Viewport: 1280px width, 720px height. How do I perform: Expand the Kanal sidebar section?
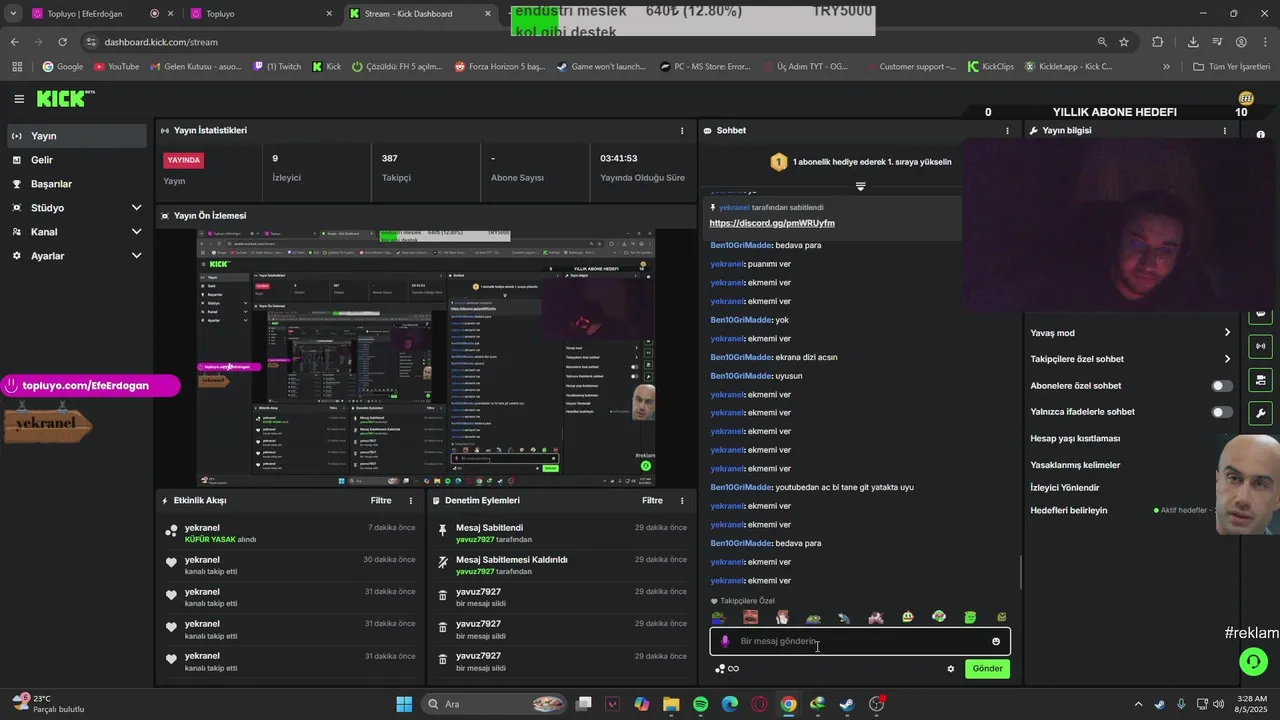coord(76,232)
